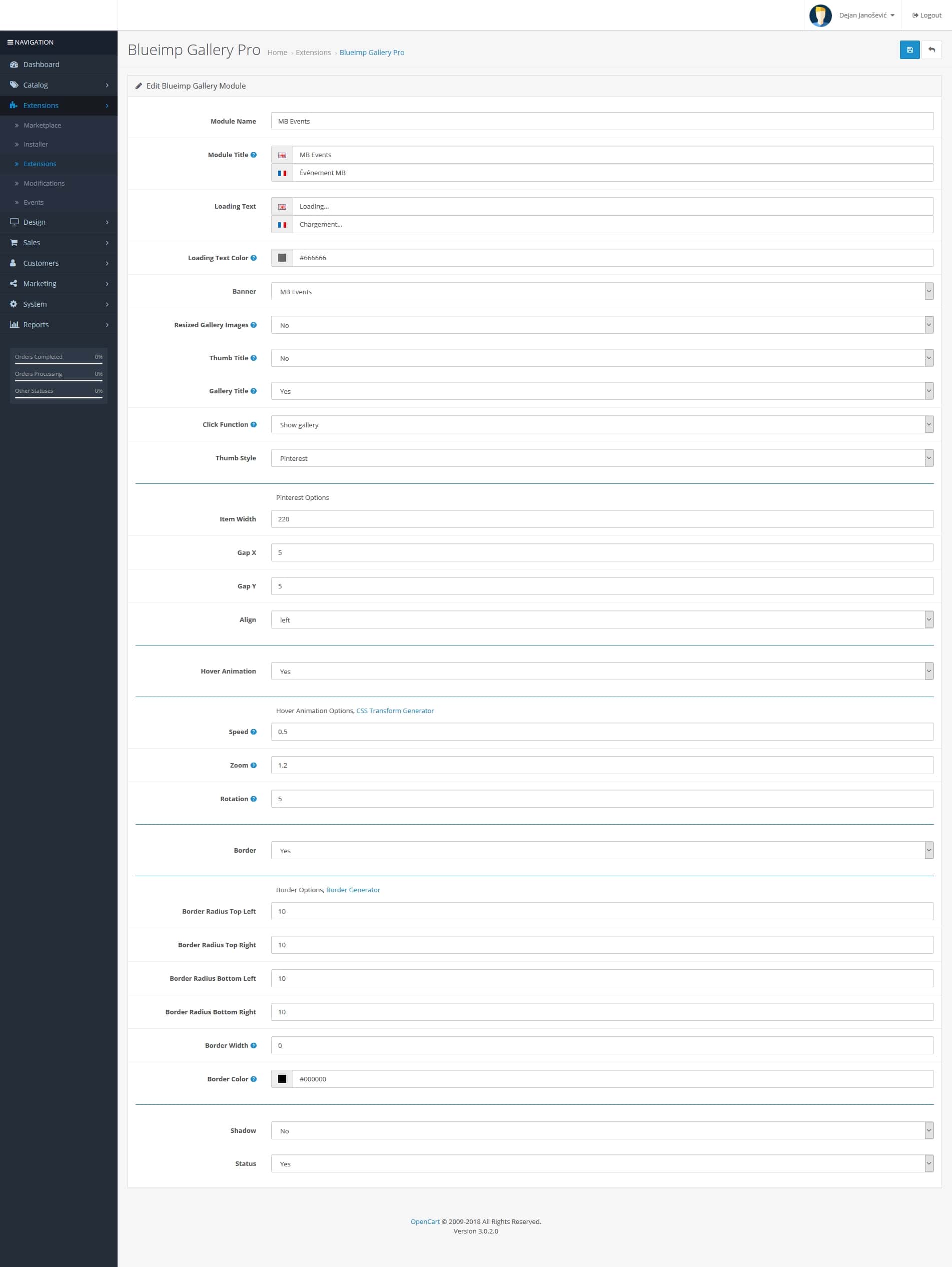Open the Border Generator link
The width and height of the screenshot is (952, 1267).
pos(353,890)
